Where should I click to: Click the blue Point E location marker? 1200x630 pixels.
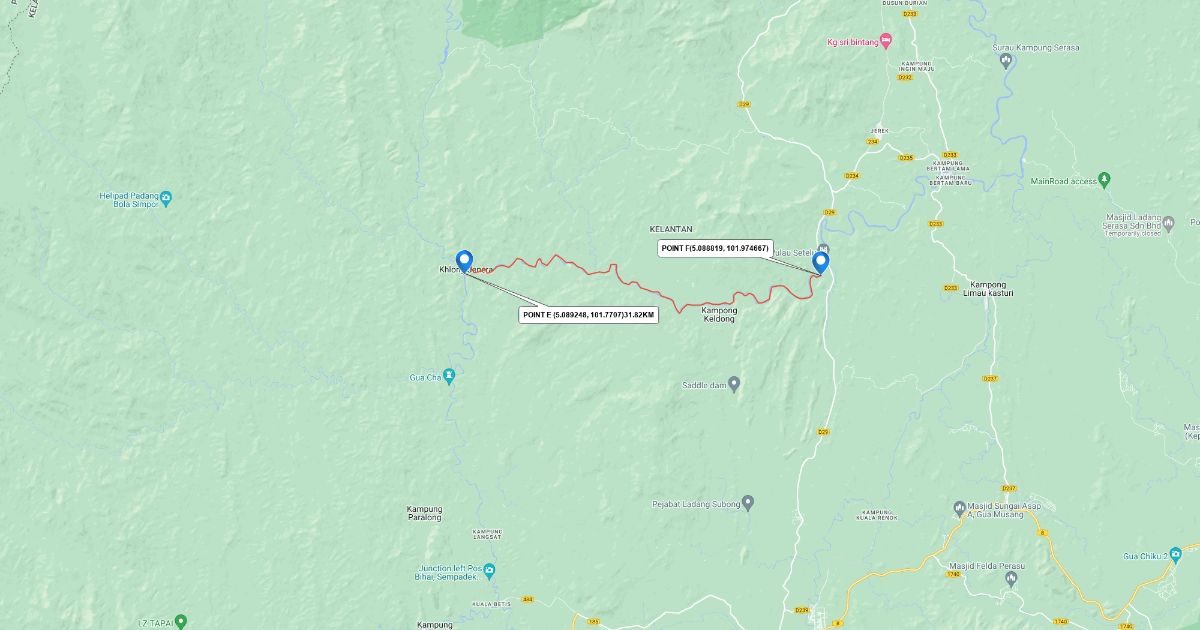click(464, 261)
